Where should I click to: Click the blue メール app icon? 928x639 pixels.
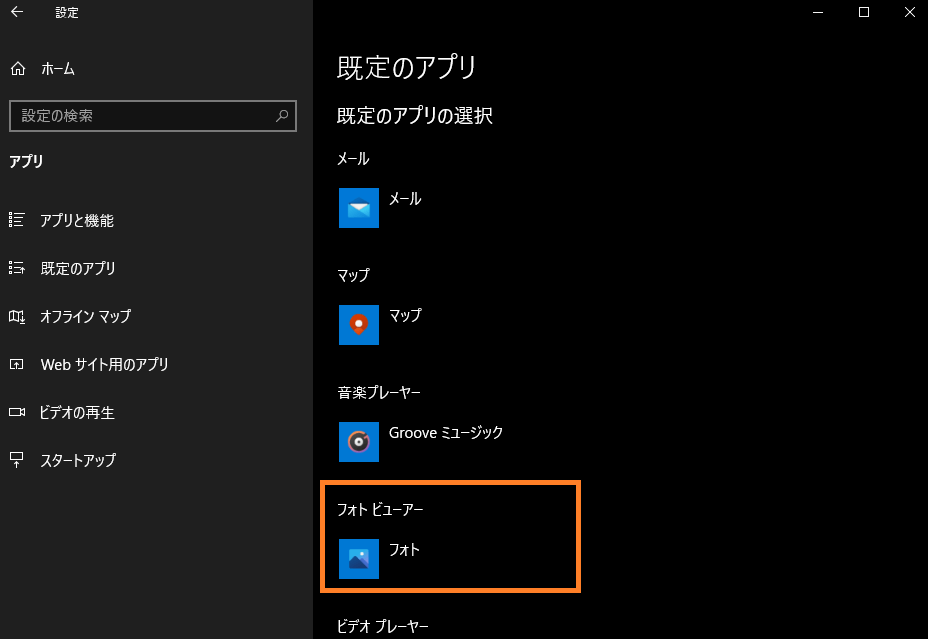pyautogui.click(x=359, y=208)
